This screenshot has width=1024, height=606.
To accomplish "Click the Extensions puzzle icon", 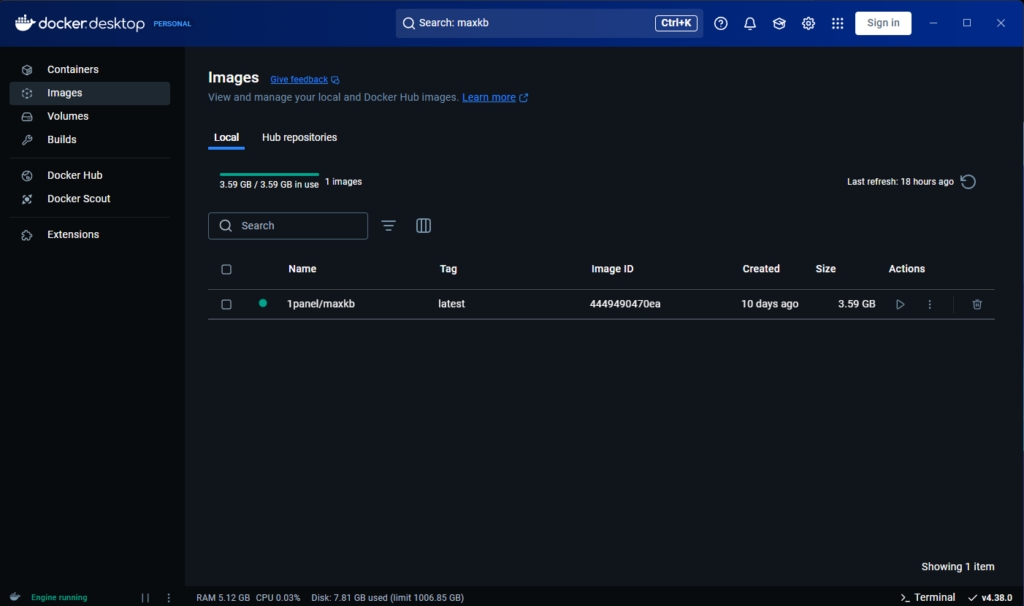I will pyautogui.click(x=27, y=235).
